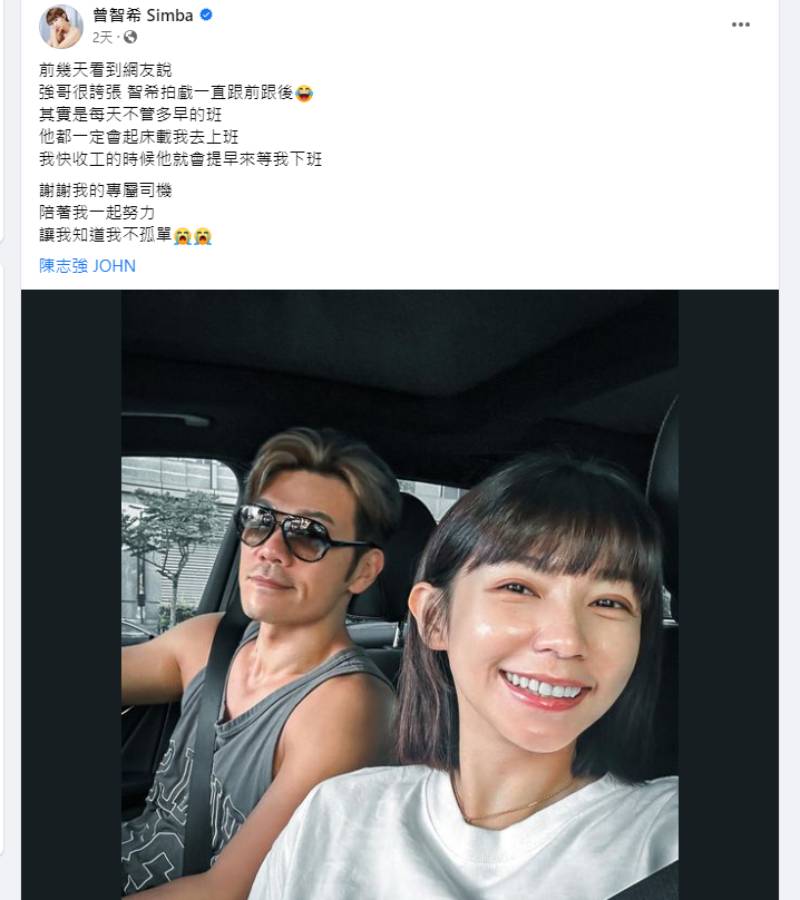The width and height of the screenshot is (800, 900).
Task: Open the tagged profile 陳志強 JOHN
Action: pyautogui.click(x=87, y=266)
